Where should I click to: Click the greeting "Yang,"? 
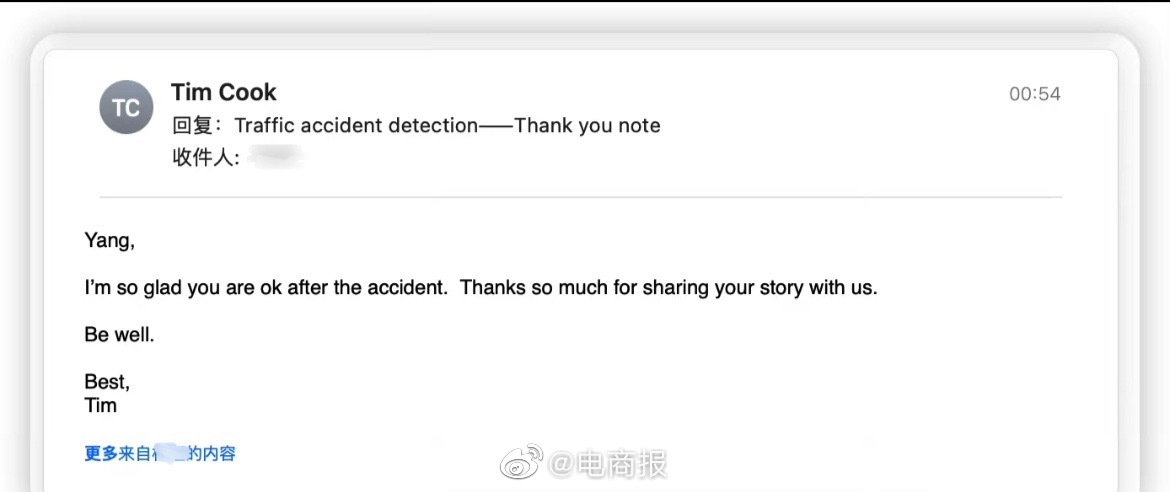109,241
